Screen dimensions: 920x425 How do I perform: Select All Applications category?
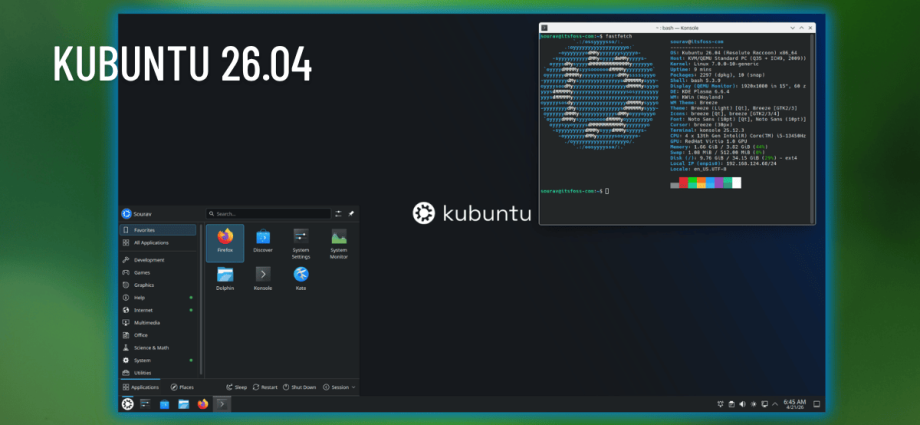[158, 242]
